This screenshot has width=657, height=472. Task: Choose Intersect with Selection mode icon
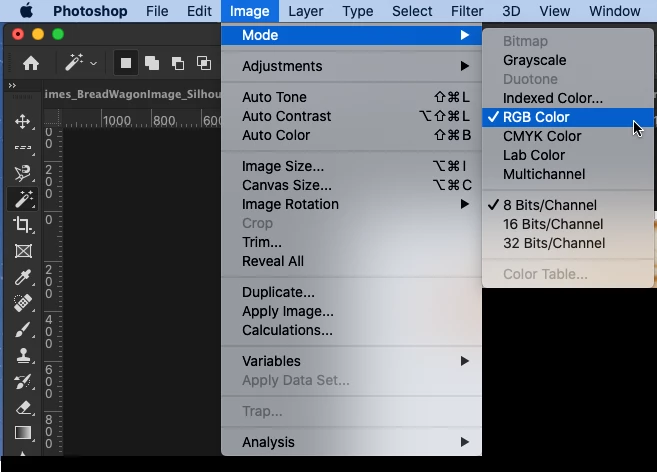[x=204, y=63]
